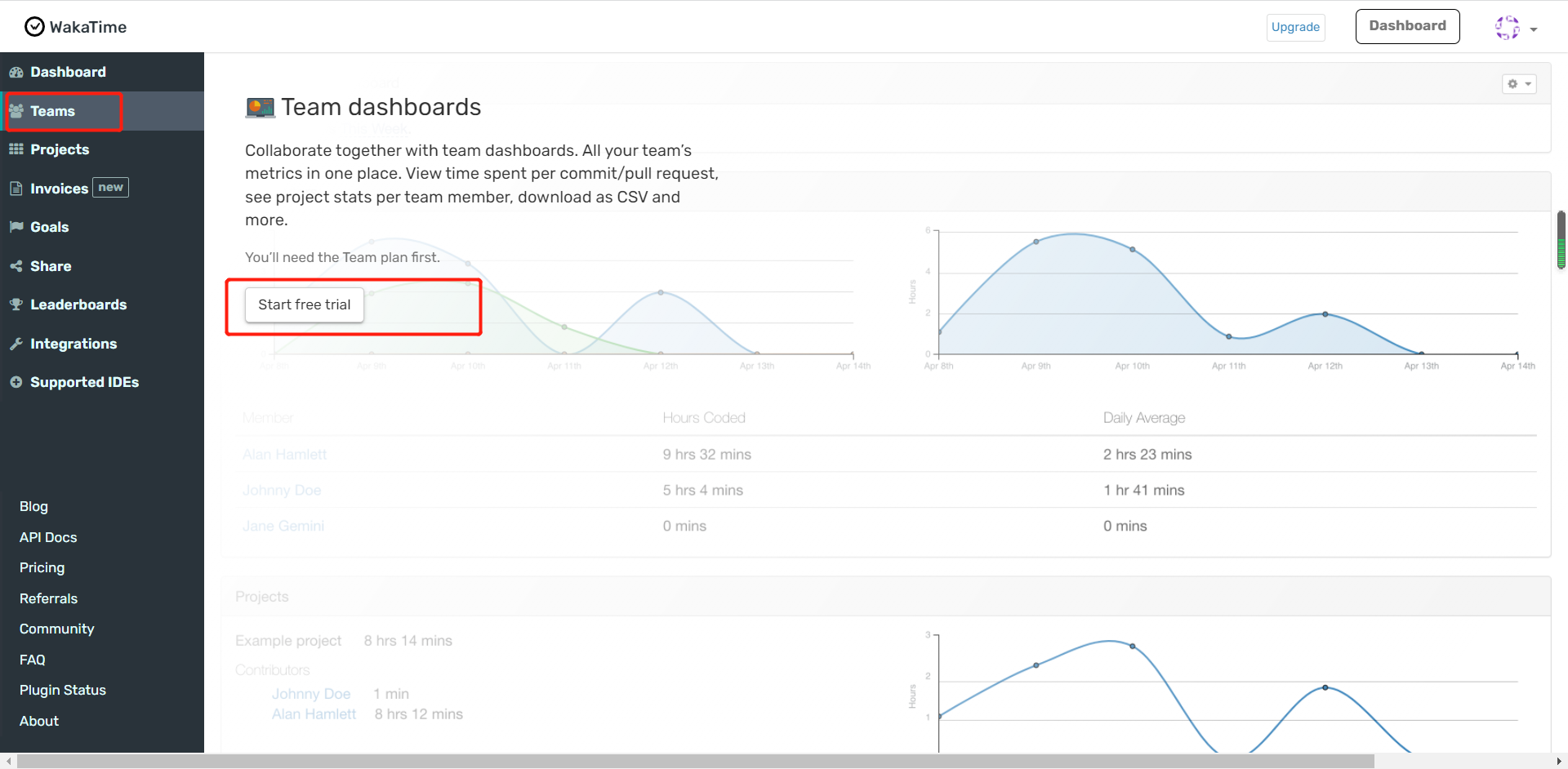The image size is (1568, 769).
Task: Click the Team dashboards heading
Action: click(381, 107)
